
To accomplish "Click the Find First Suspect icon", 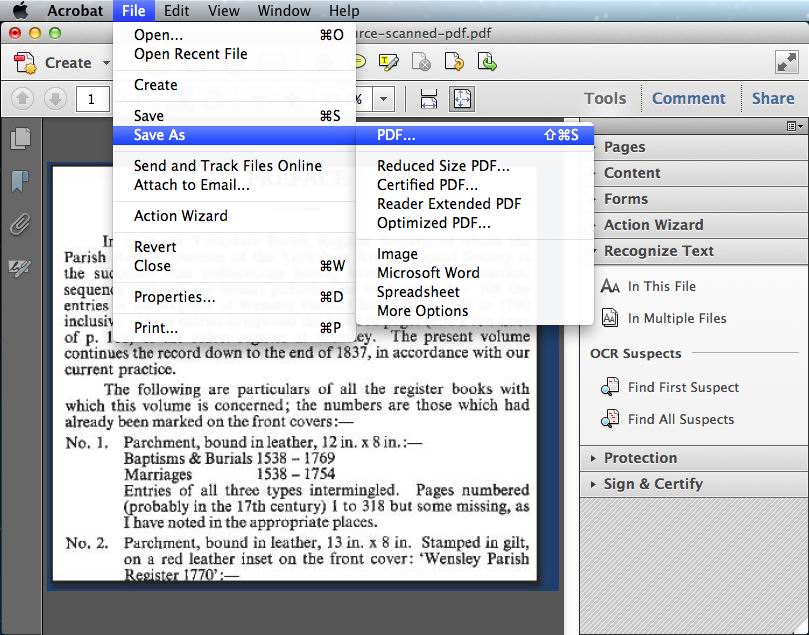I will click(x=610, y=387).
